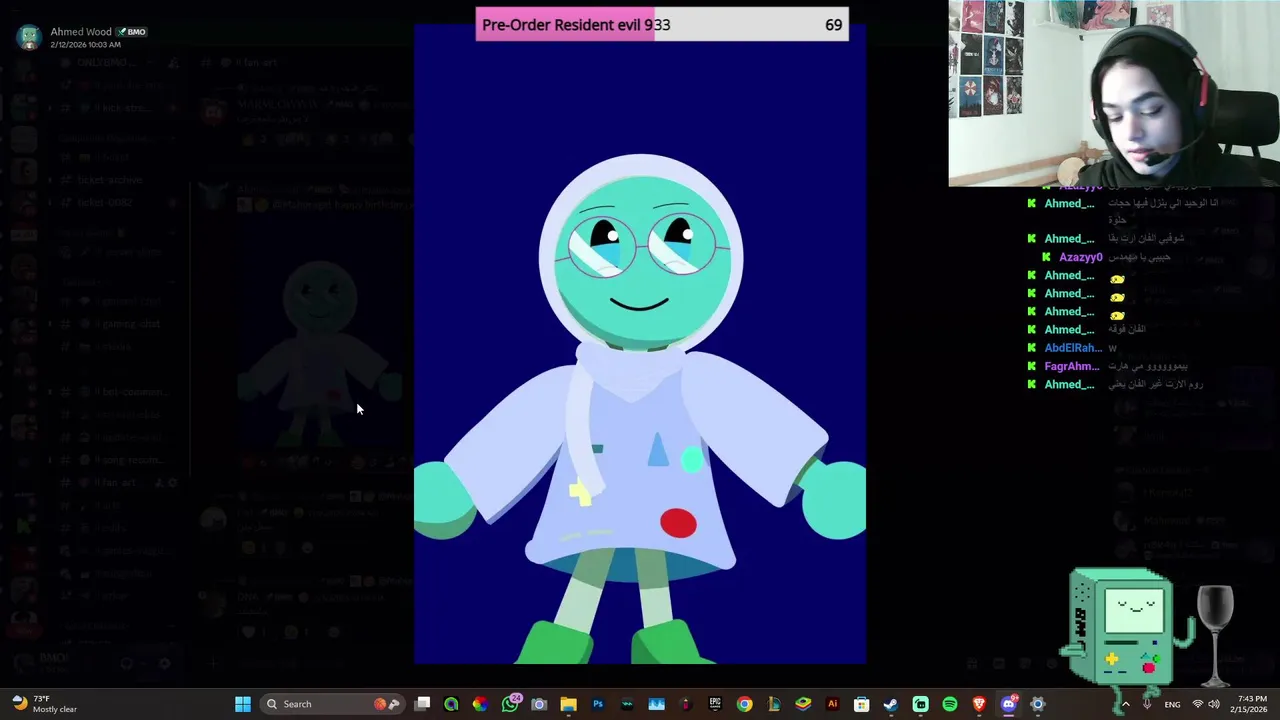
Task: Open Wi-Fi network status in tray
Action: (x=1197, y=704)
